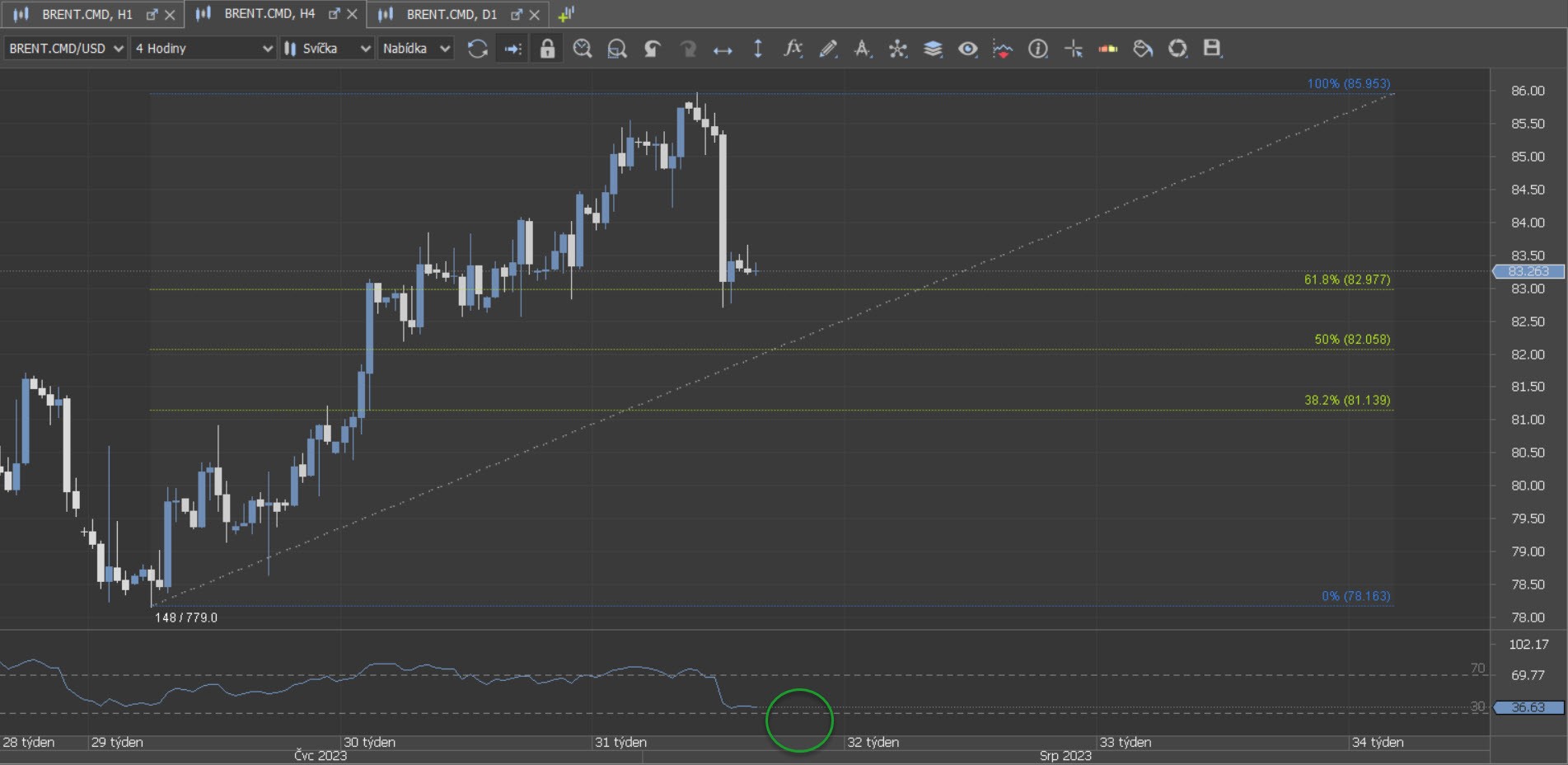Add a new chart tab
This screenshot has height=765, width=1568.
pos(566,14)
